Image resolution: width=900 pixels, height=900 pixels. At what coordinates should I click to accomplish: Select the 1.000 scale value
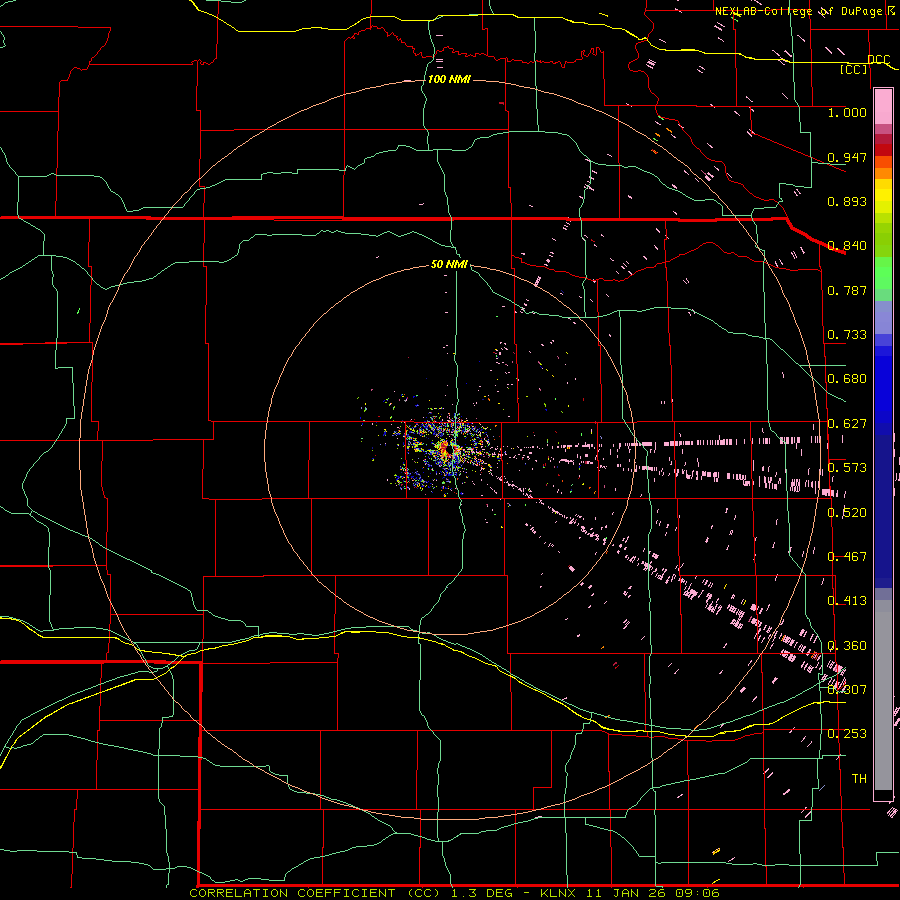coord(847,113)
